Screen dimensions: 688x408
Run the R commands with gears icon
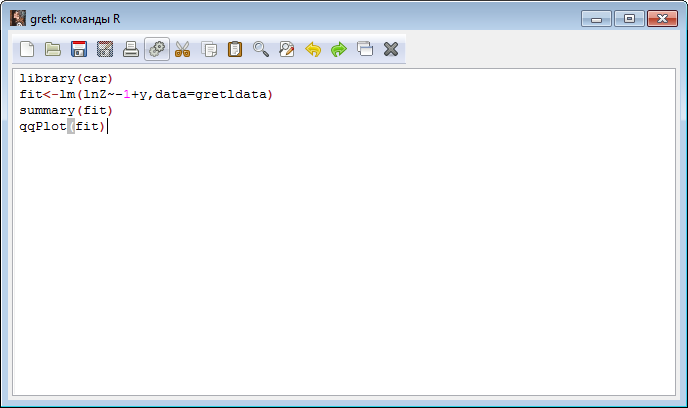coord(157,49)
